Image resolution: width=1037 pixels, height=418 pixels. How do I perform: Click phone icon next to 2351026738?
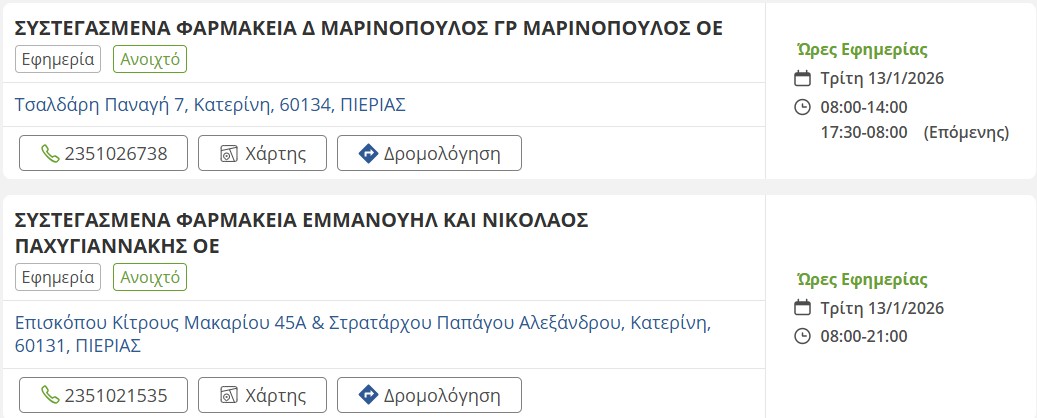pyautogui.click(x=49, y=154)
